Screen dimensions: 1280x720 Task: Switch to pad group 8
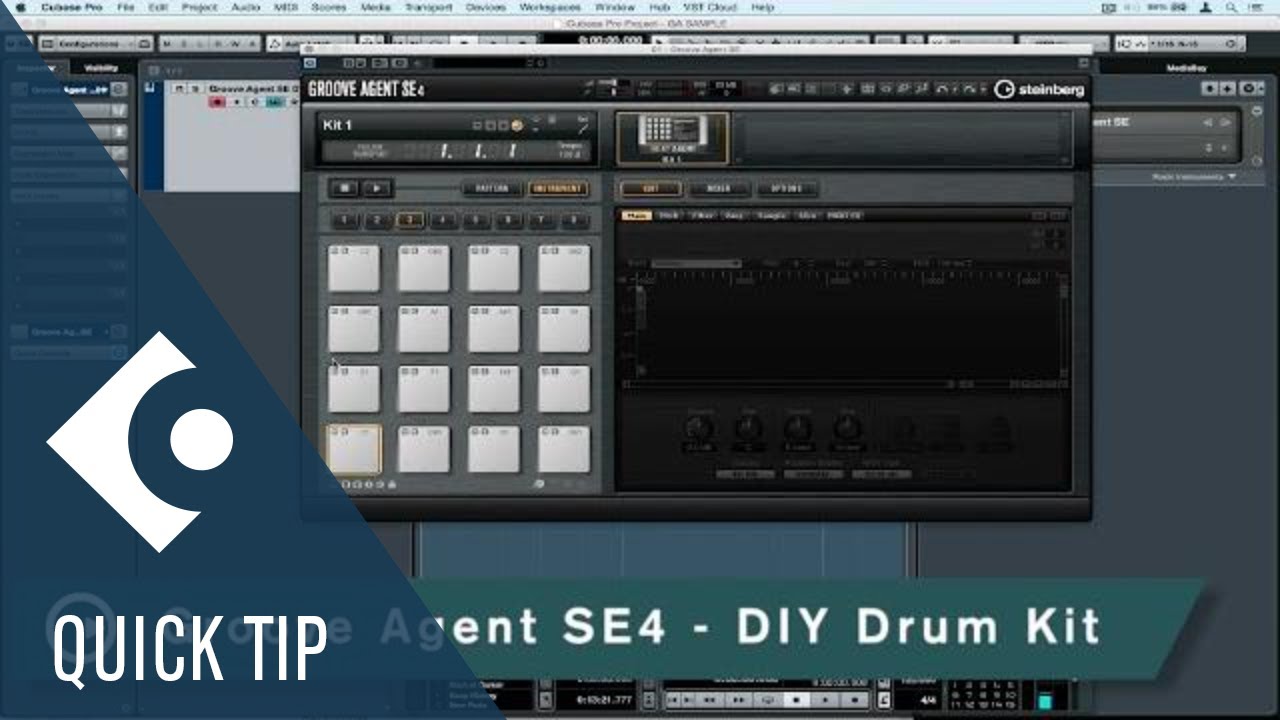pyautogui.click(x=574, y=220)
